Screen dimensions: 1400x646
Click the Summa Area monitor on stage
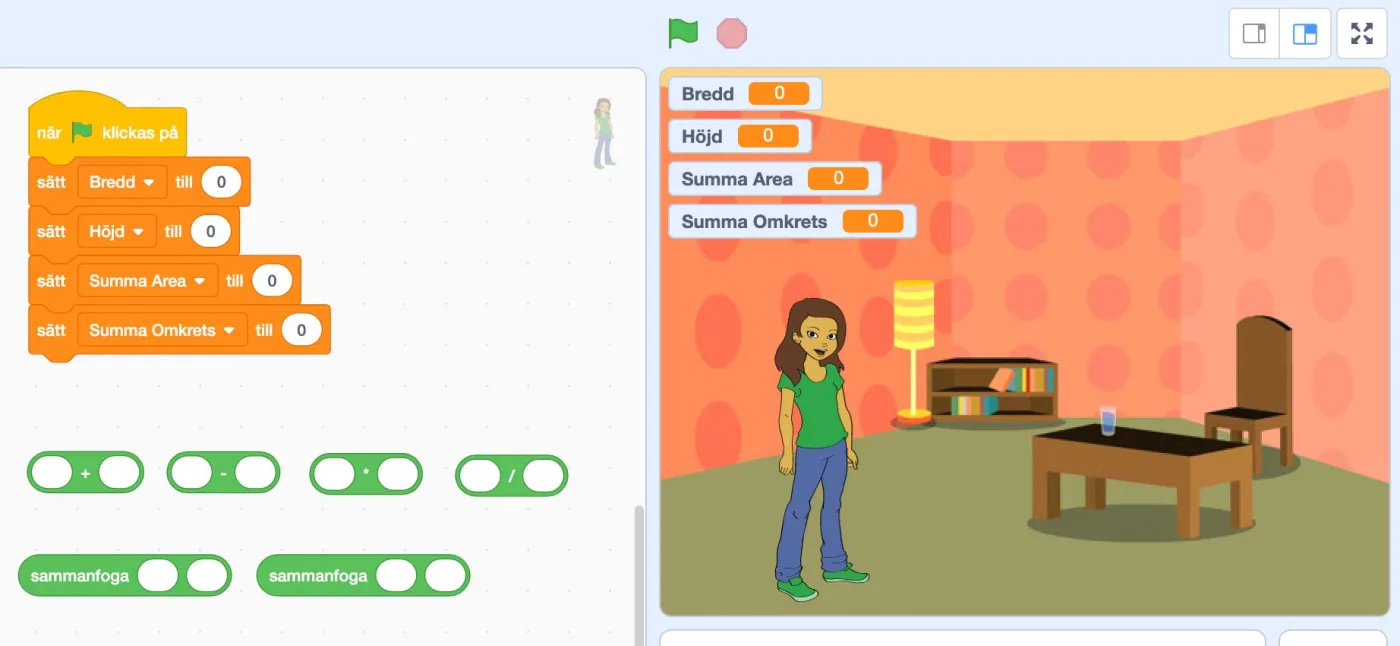(x=775, y=179)
